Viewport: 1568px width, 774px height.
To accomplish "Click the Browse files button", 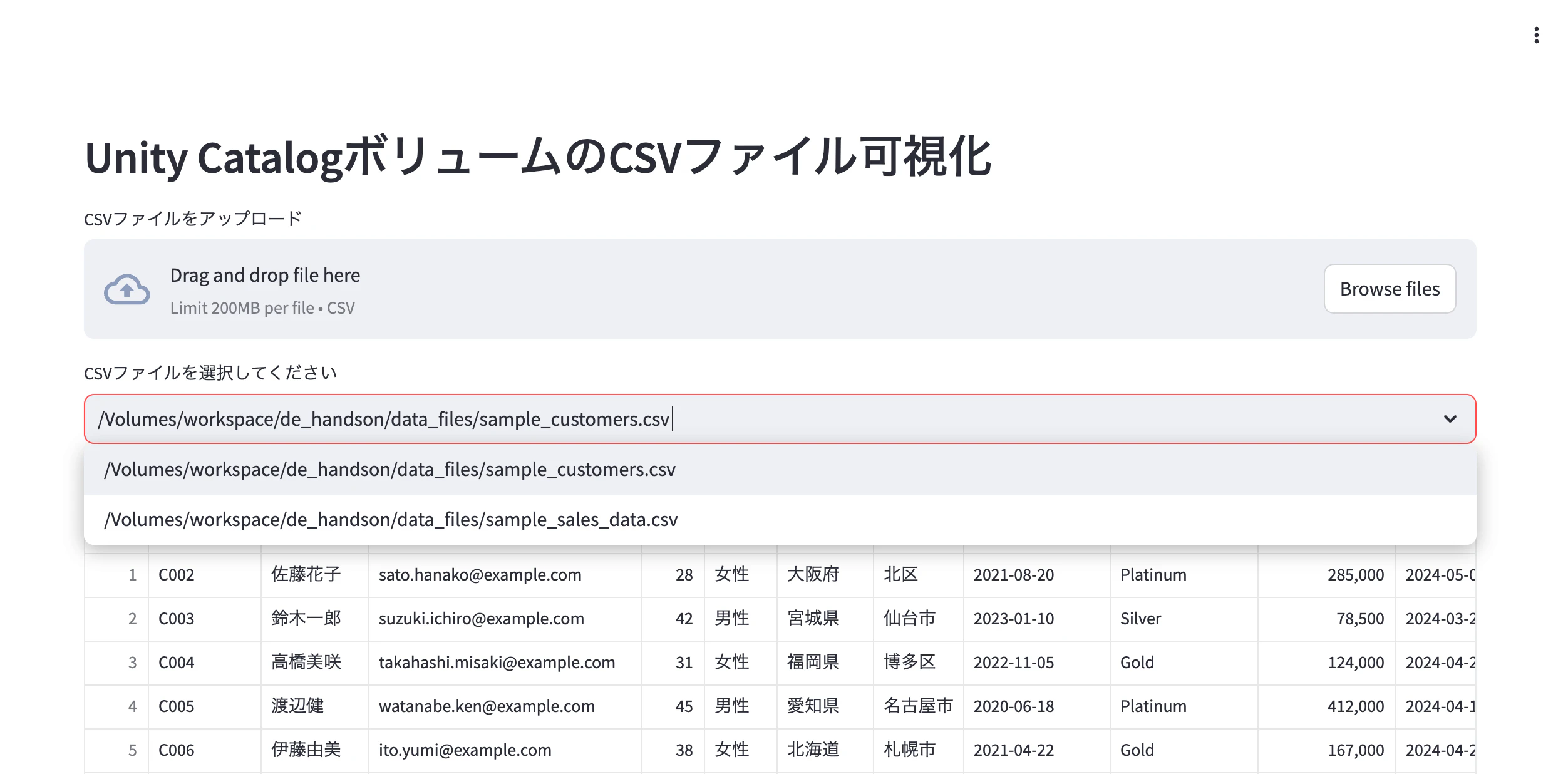I will point(1390,289).
